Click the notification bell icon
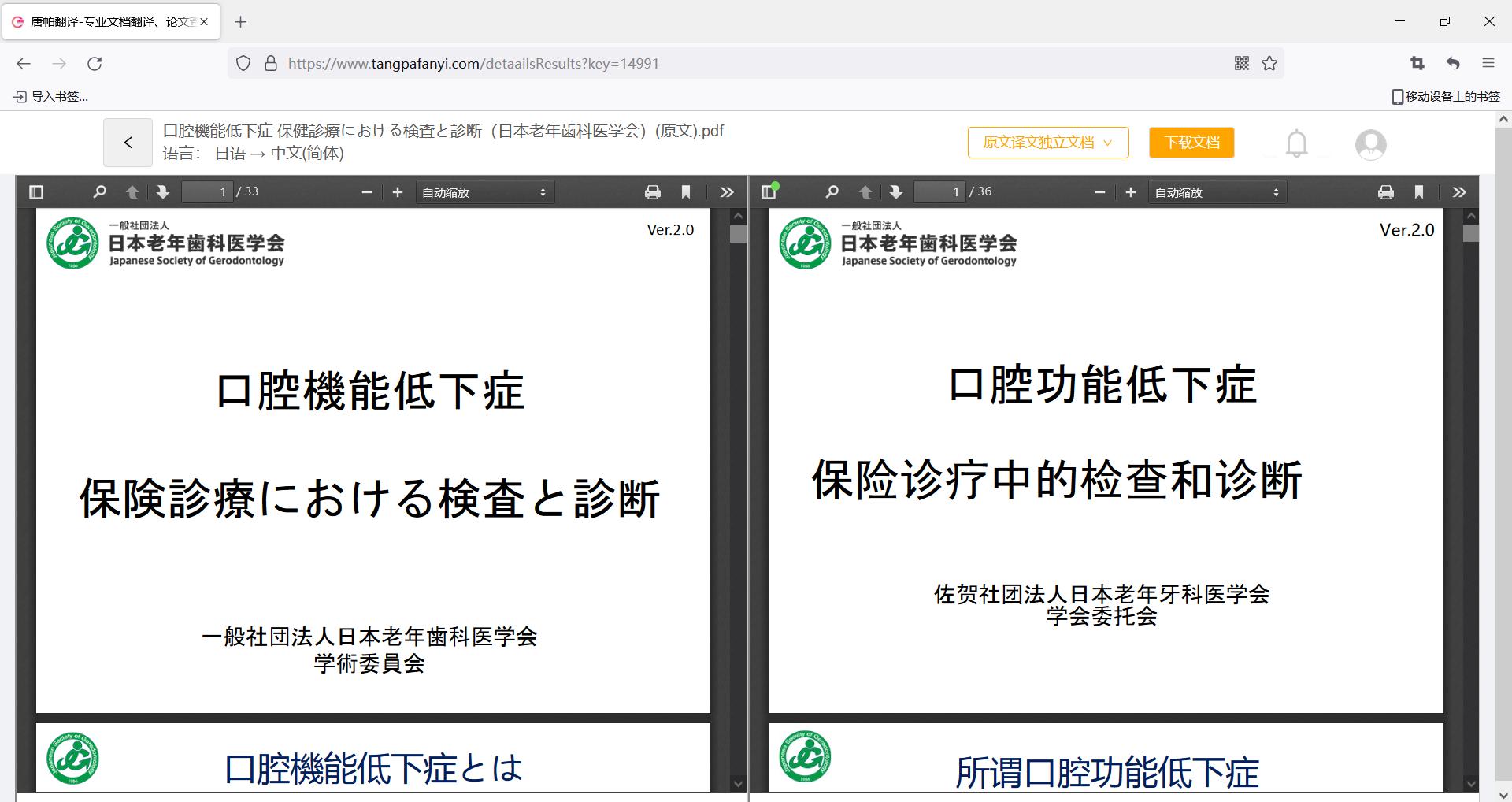This screenshot has height=802, width=1512. [1295, 143]
